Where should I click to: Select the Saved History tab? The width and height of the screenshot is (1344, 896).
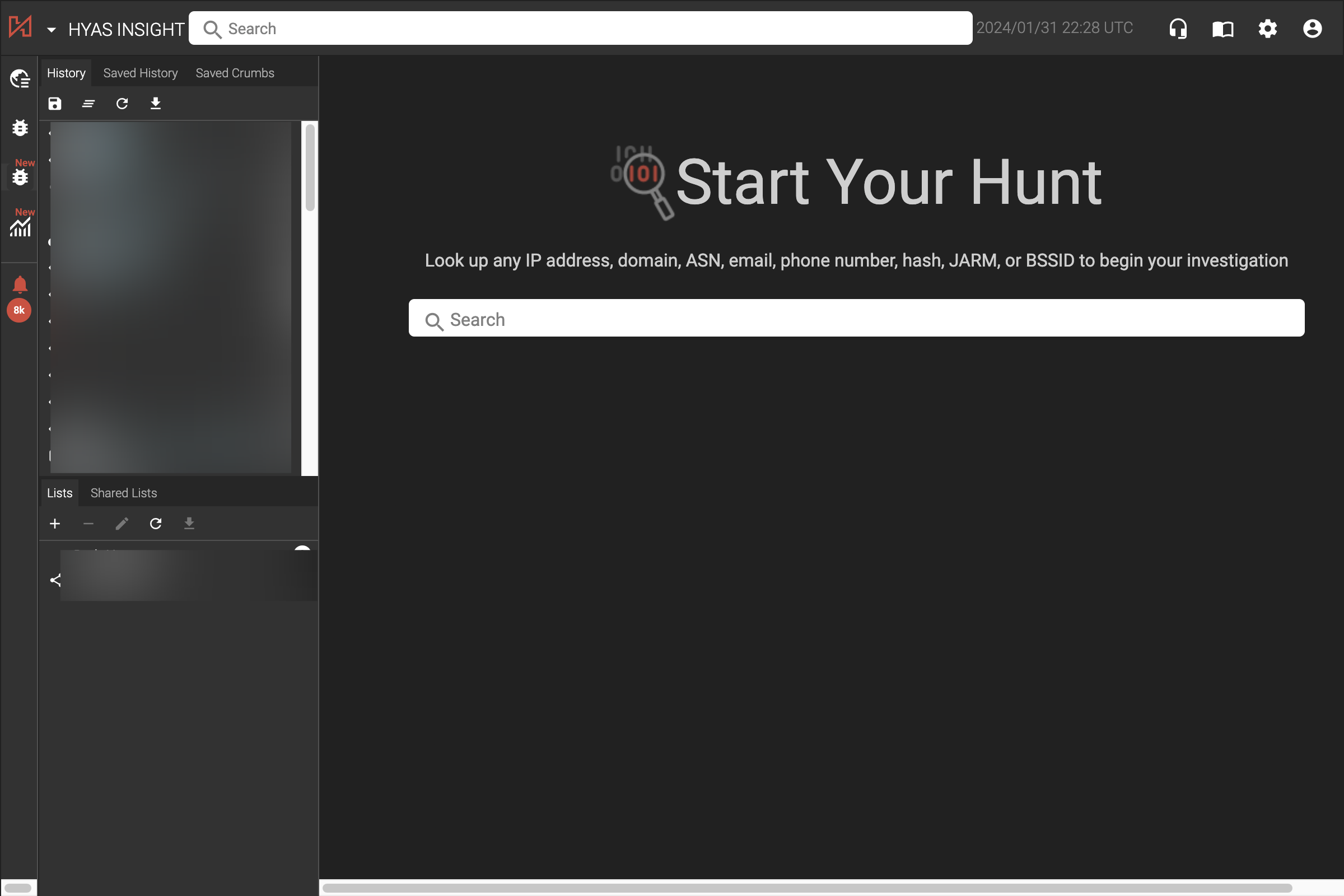pyautogui.click(x=140, y=73)
